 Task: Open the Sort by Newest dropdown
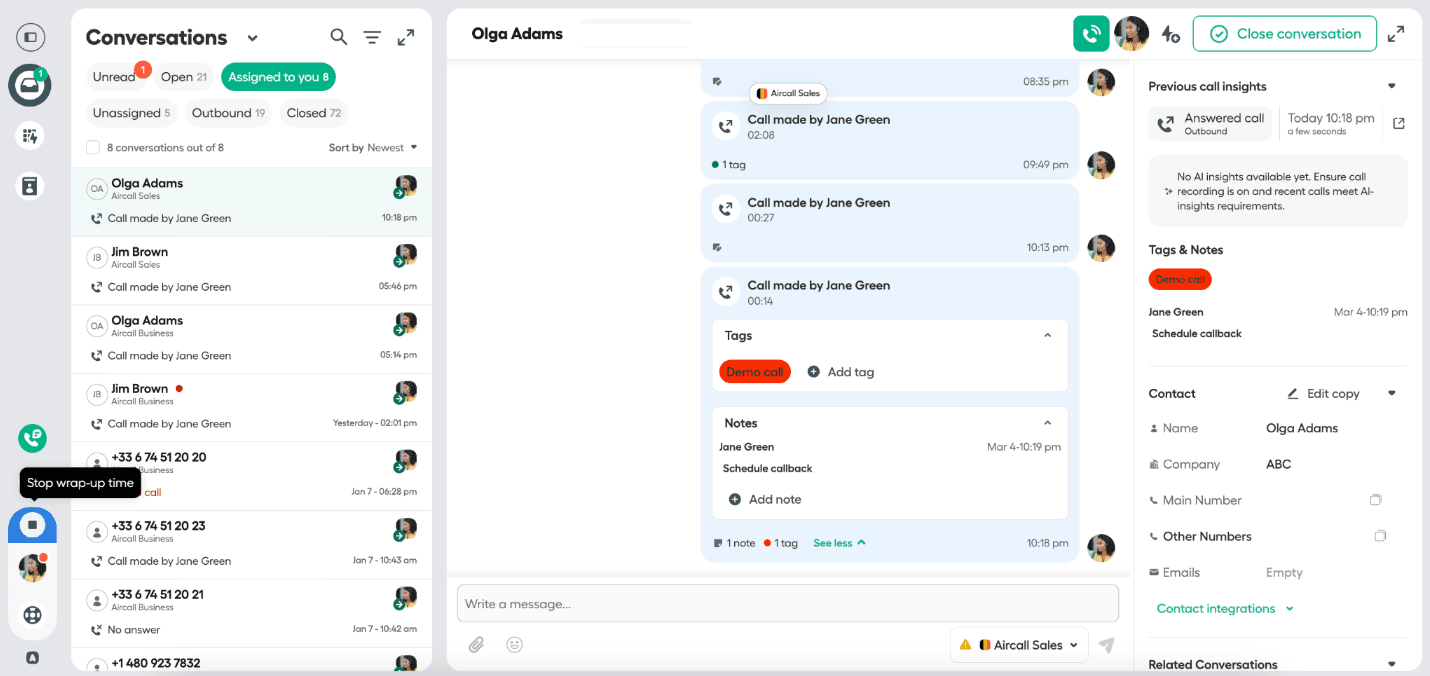(x=373, y=148)
